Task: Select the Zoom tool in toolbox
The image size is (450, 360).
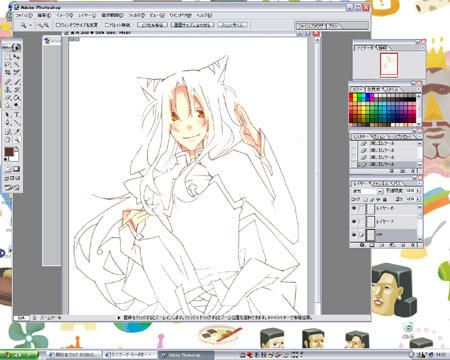Action: coord(17,140)
